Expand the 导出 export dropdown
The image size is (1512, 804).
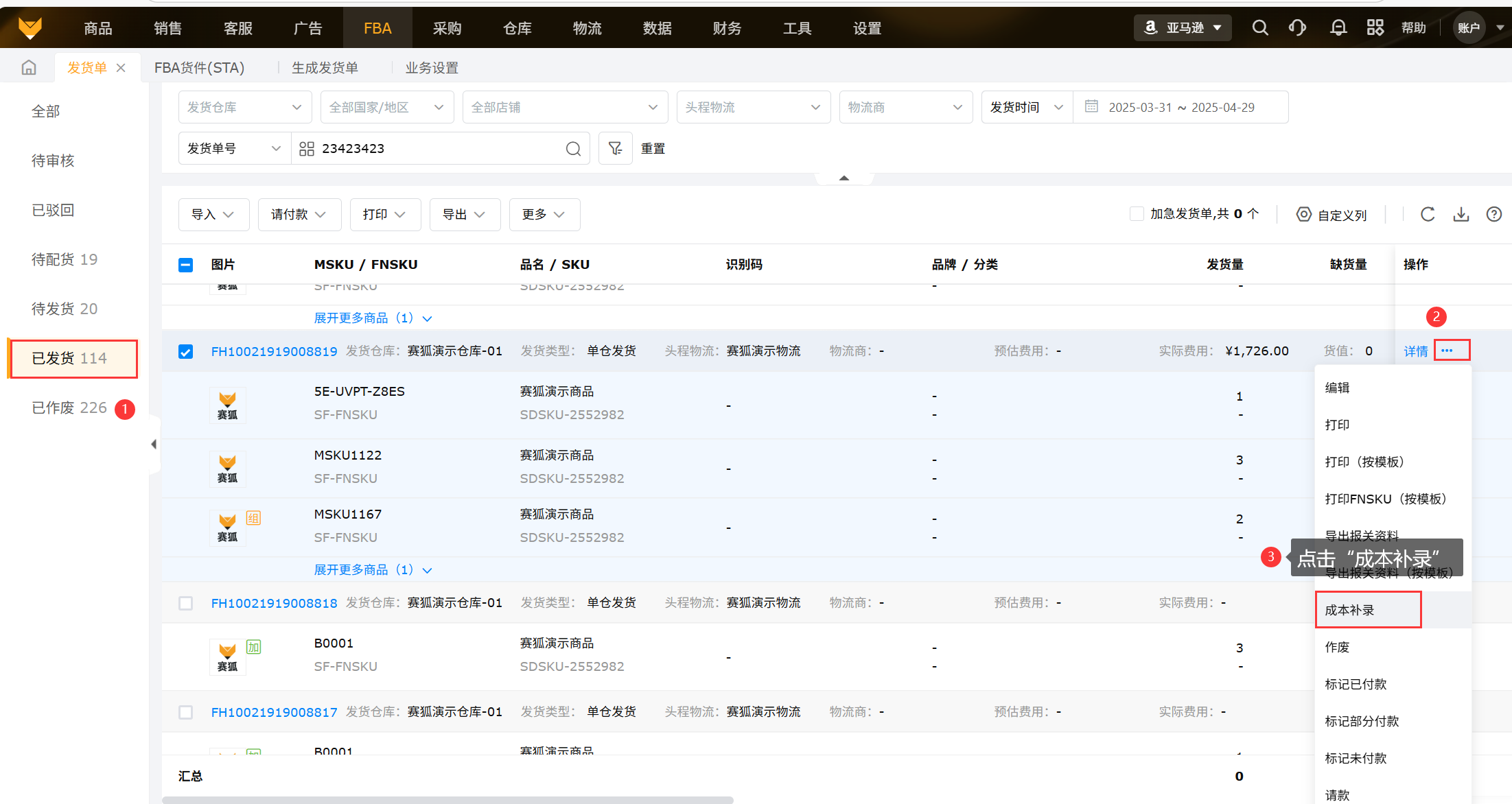[464, 215]
